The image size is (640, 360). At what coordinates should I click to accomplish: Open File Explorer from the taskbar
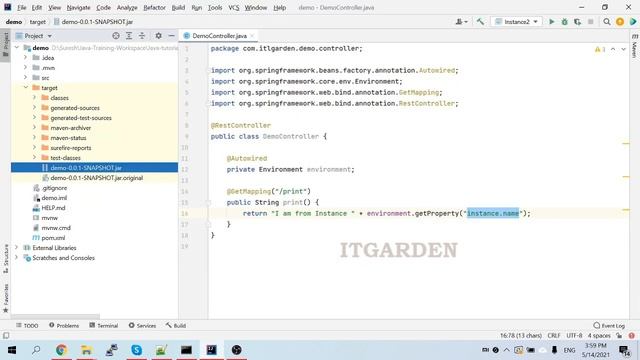click(86, 350)
